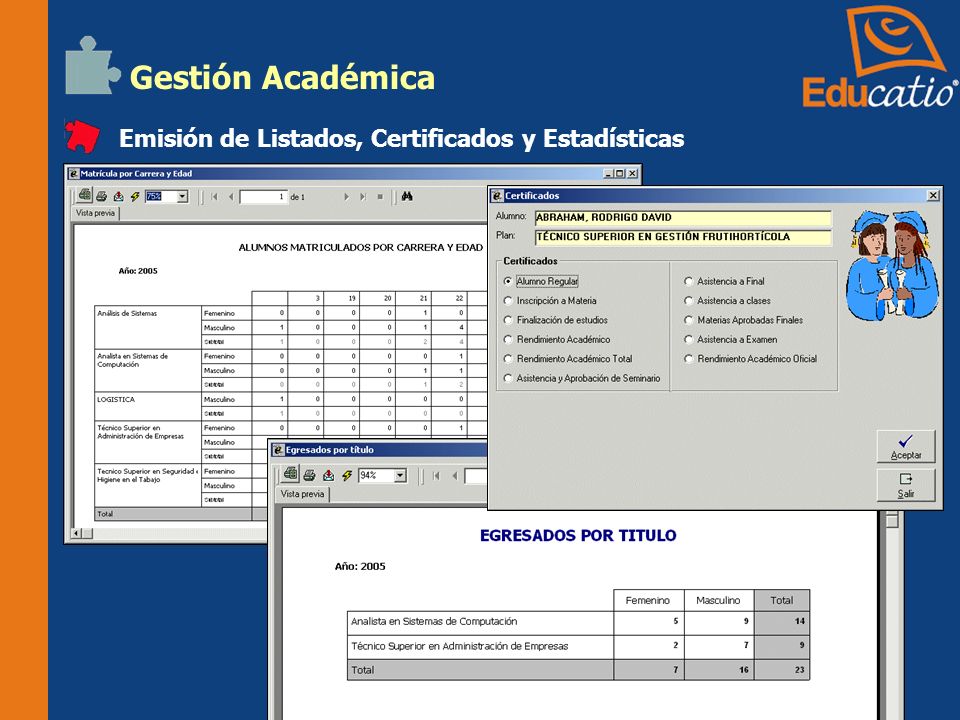Go to previous page in Egresados por título

[x=455, y=476]
